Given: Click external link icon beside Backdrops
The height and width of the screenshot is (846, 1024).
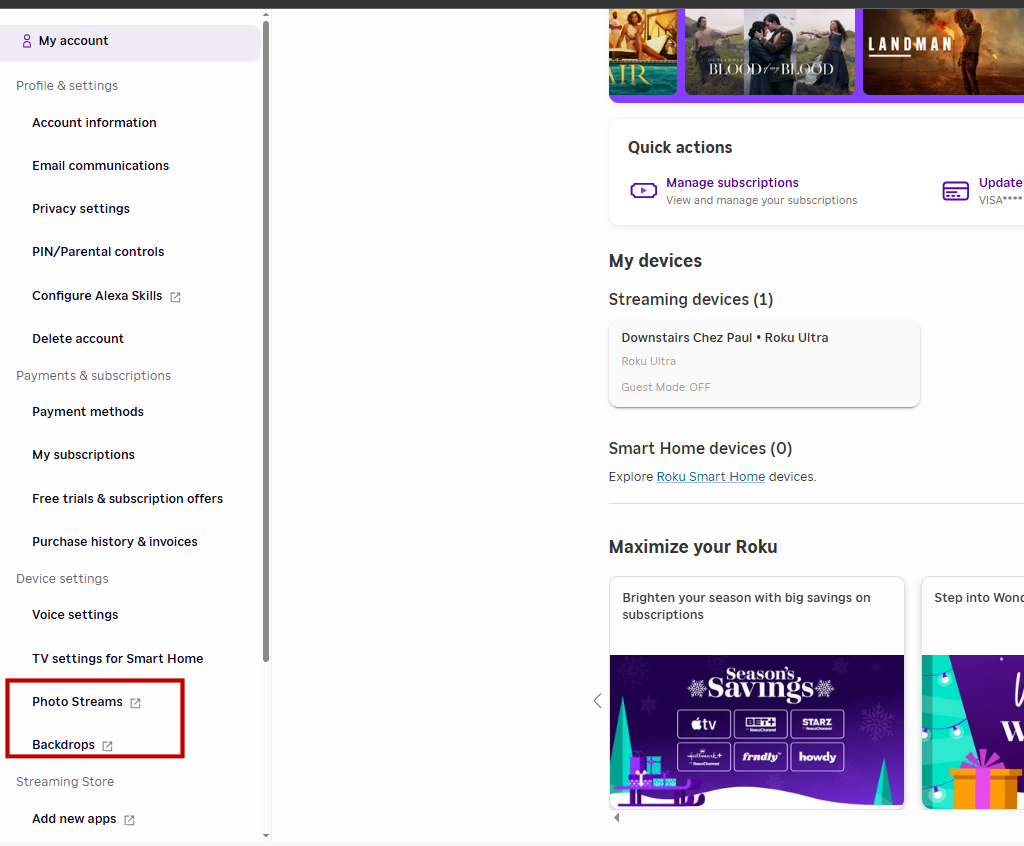Looking at the screenshot, I should click(107, 746).
